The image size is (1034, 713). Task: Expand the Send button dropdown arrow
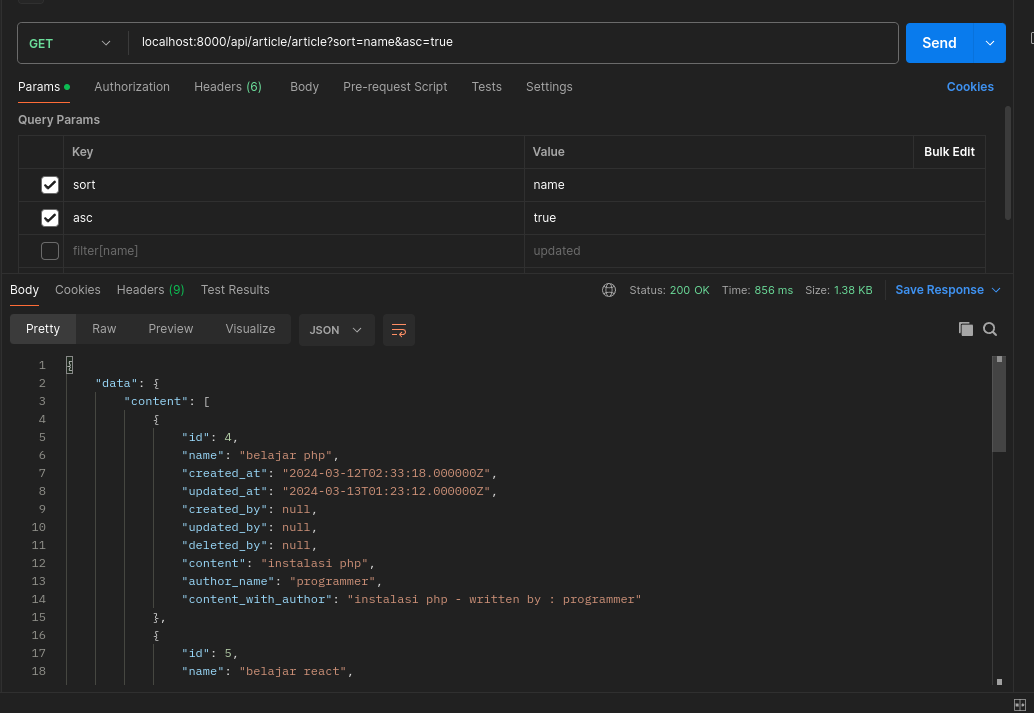click(990, 43)
